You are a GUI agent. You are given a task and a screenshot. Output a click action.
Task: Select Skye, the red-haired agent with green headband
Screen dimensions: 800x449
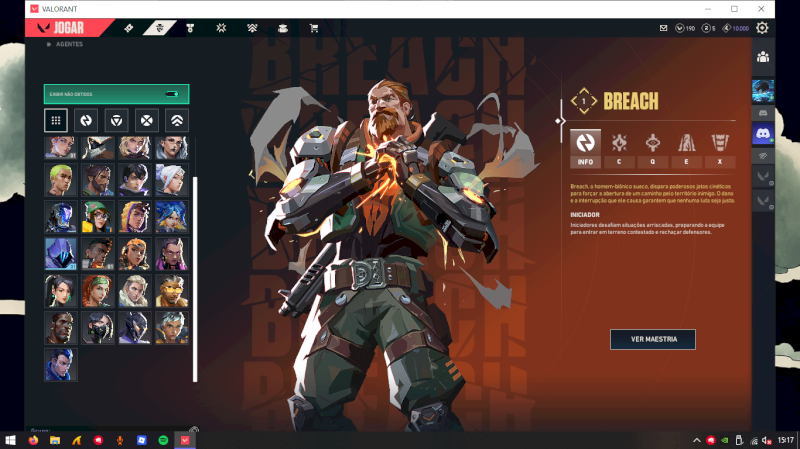[97, 291]
